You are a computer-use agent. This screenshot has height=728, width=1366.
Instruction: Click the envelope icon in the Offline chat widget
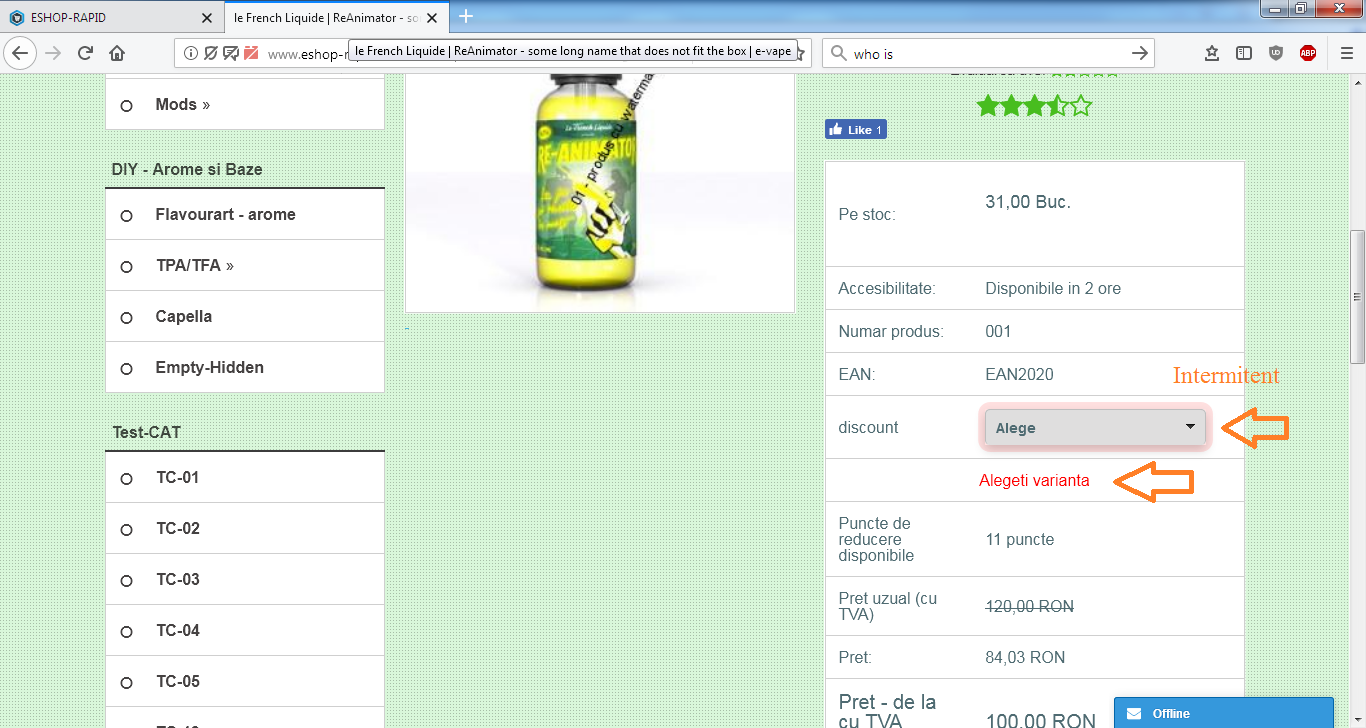(1133, 714)
